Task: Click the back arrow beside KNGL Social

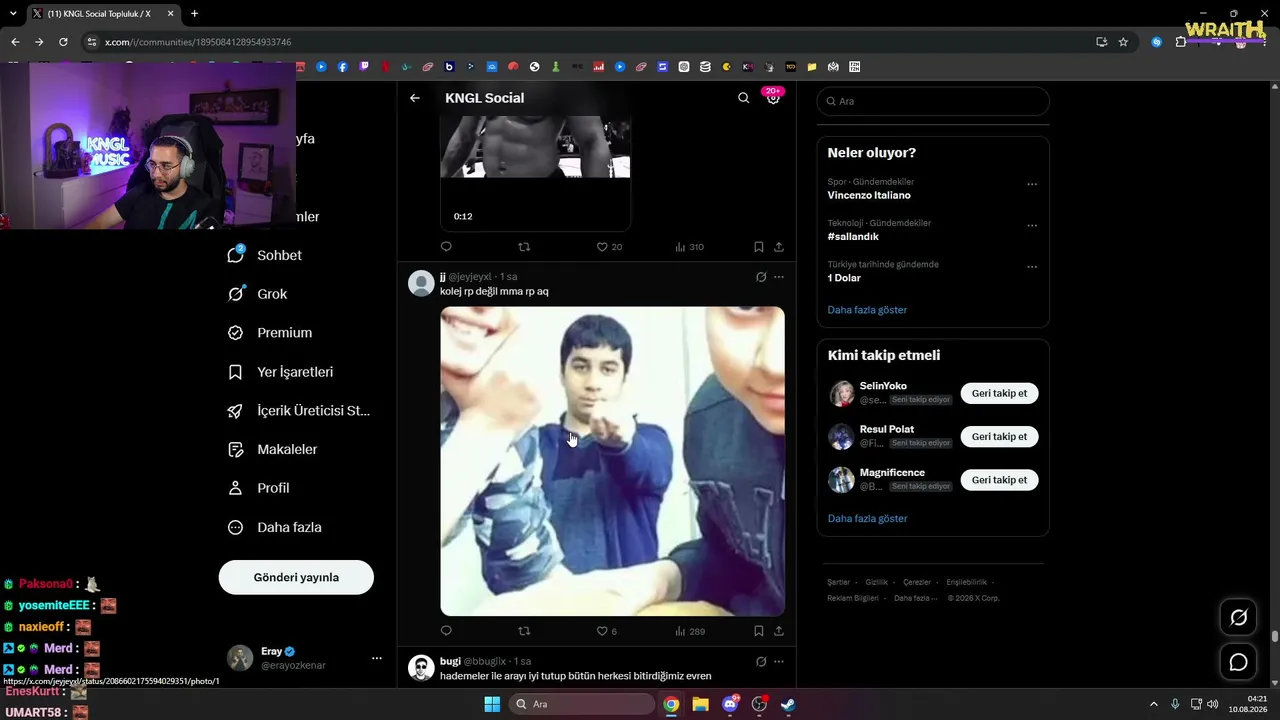Action: [x=415, y=98]
